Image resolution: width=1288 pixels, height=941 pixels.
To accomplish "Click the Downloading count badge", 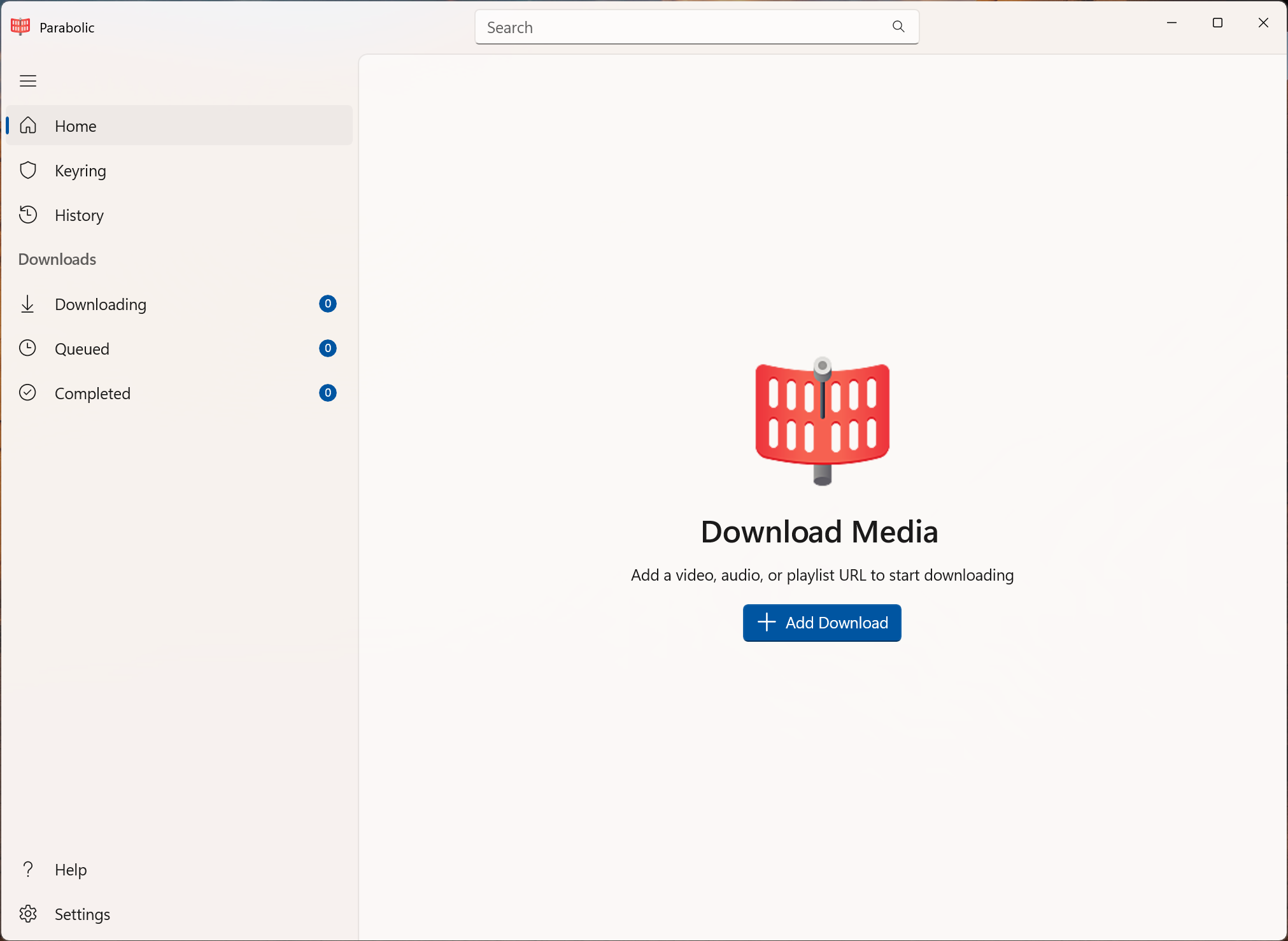I will (327, 304).
